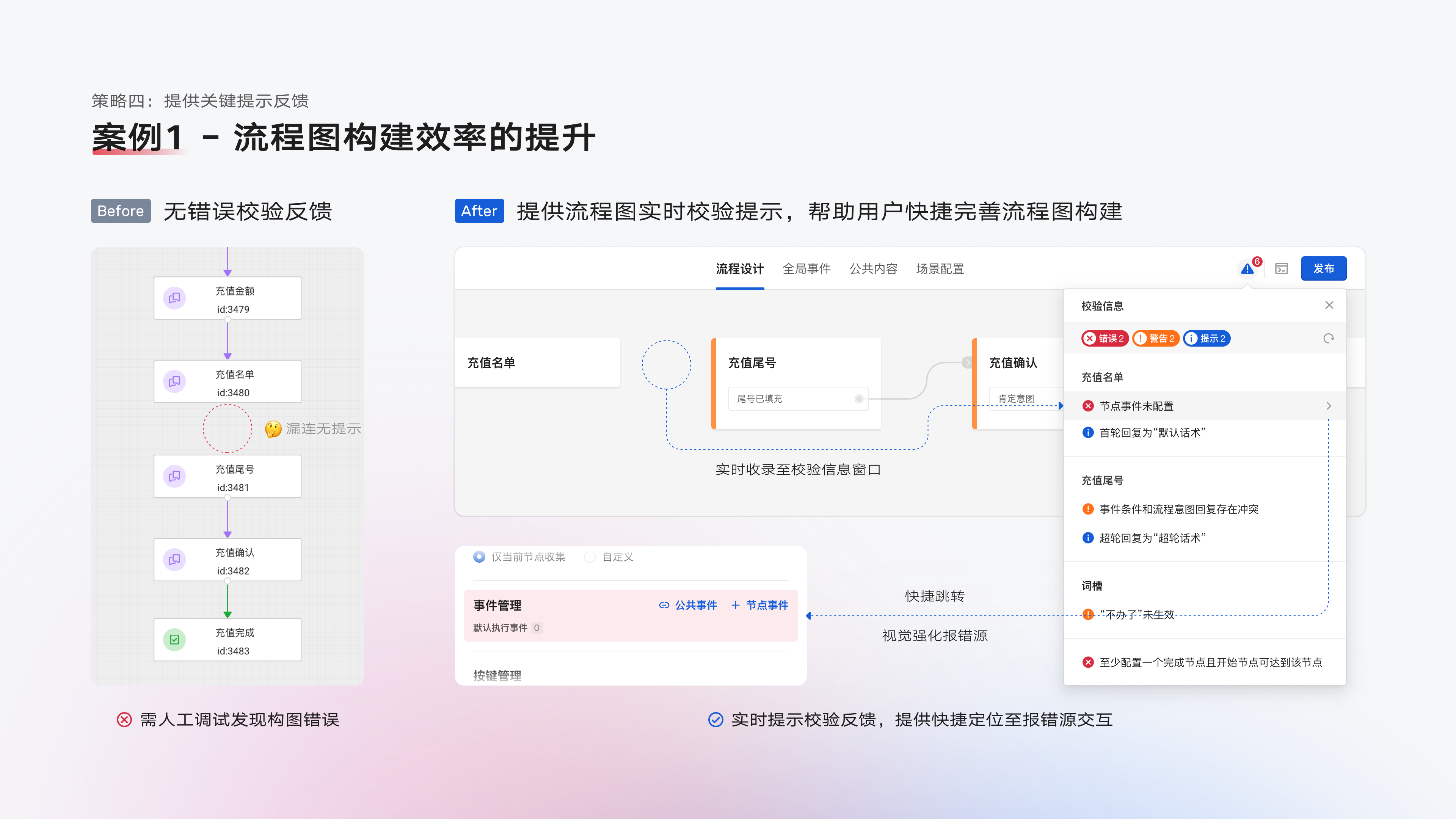Filter by 错误 2 tag
1456x819 pixels.
(1105, 338)
